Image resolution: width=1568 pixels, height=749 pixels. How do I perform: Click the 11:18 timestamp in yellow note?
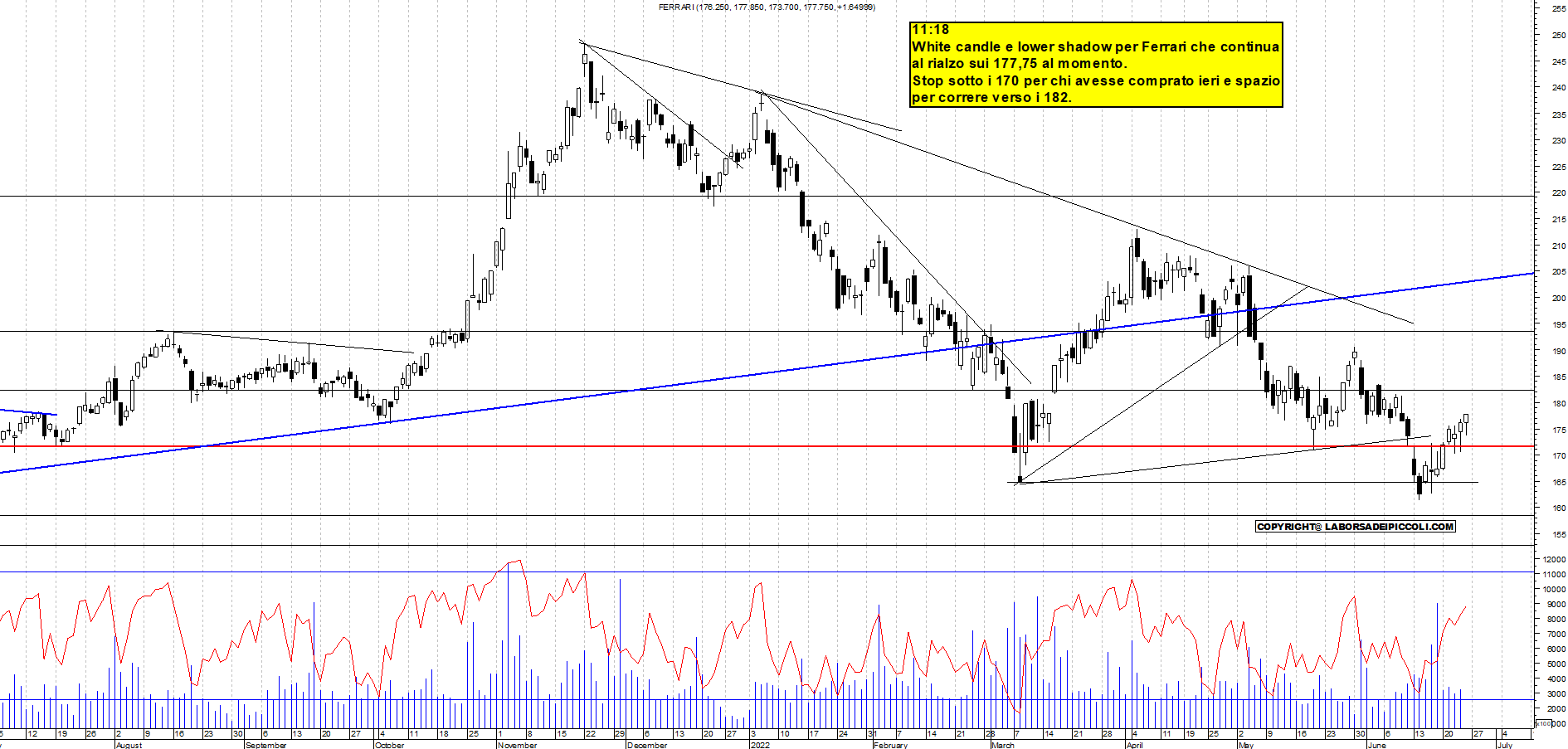[x=930, y=30]
